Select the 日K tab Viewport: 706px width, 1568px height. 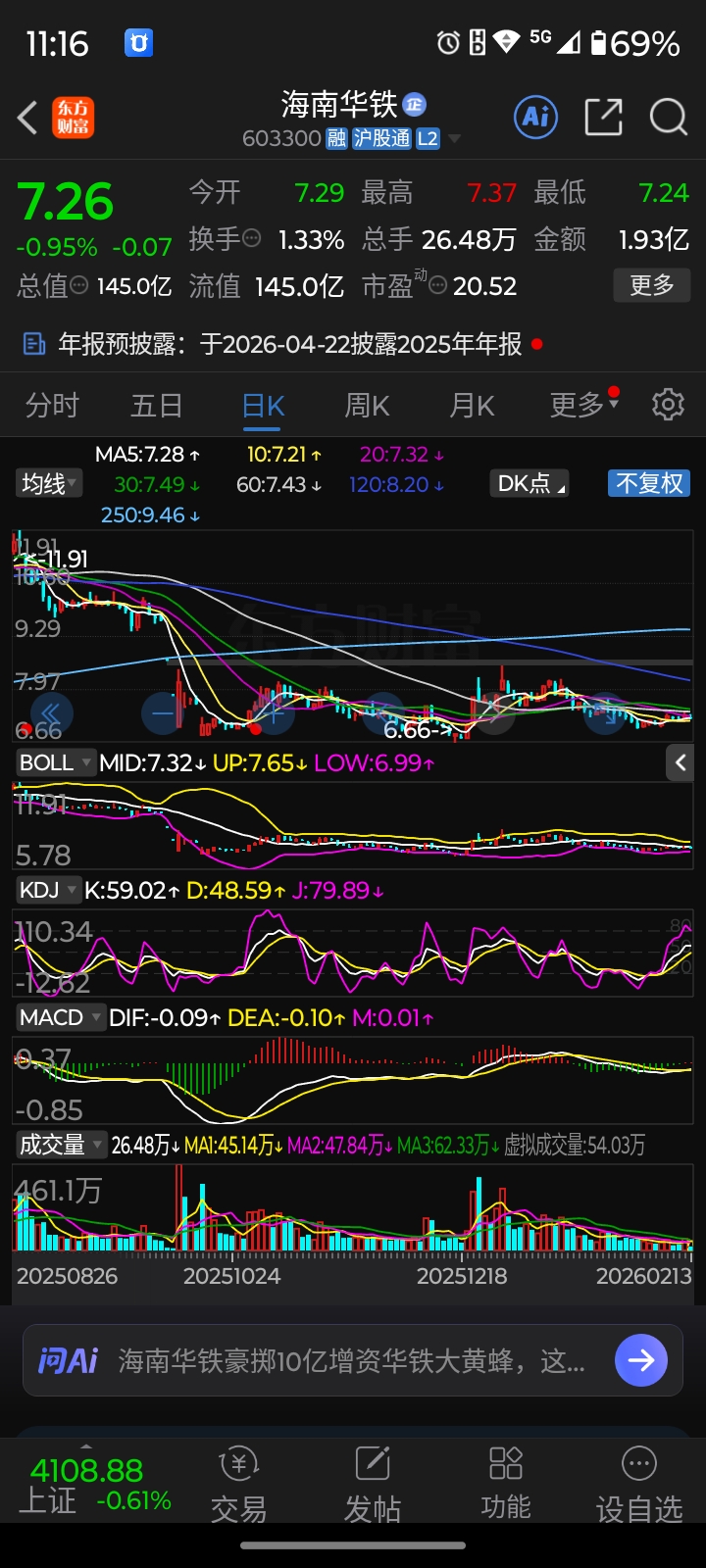263,405
